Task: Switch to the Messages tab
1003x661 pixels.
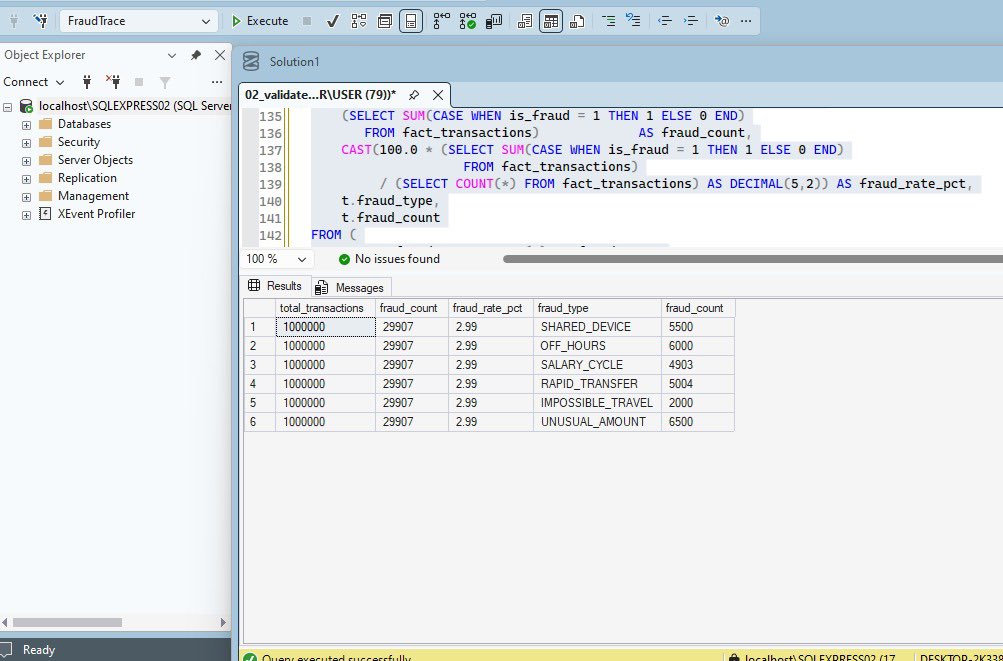Action: coord(350,288)
